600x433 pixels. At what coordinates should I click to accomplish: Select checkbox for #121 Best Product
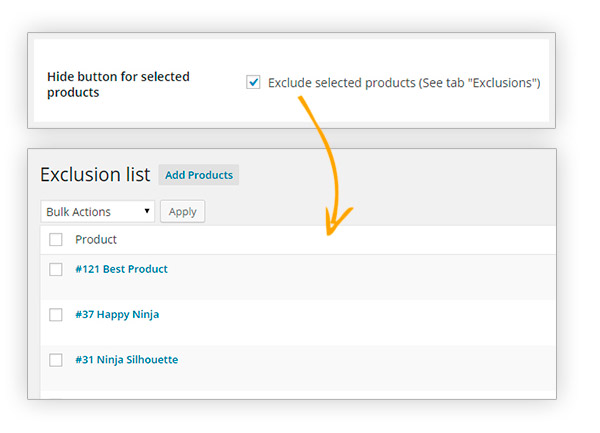click(56, 269)
